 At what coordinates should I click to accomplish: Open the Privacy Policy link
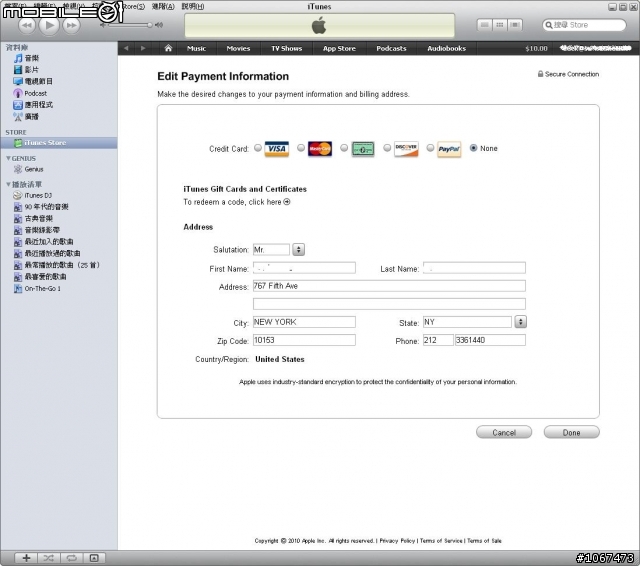pos(397,541)
